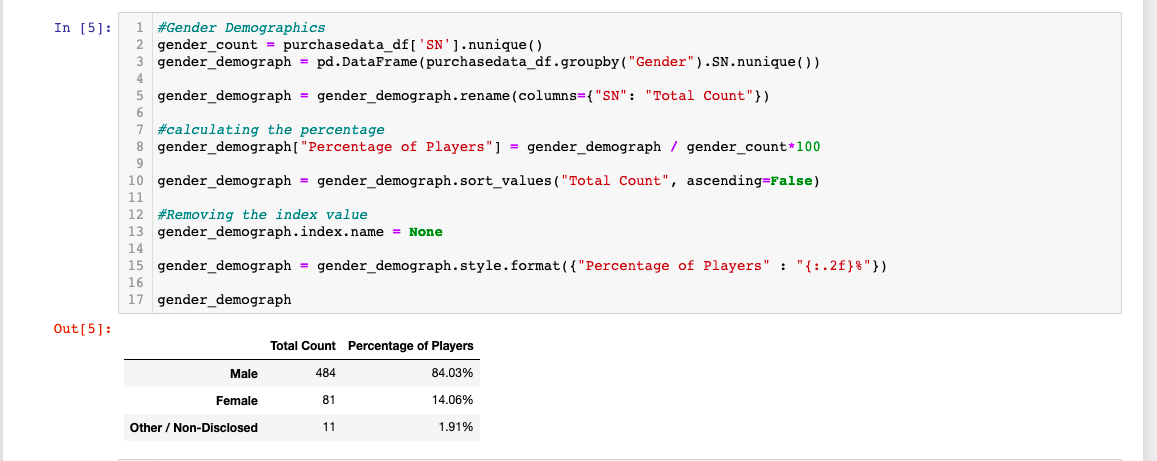Click the 11 count cell
Image resolution: width=1157 pixels, height=461 pixels.
(x=329, y=426)
